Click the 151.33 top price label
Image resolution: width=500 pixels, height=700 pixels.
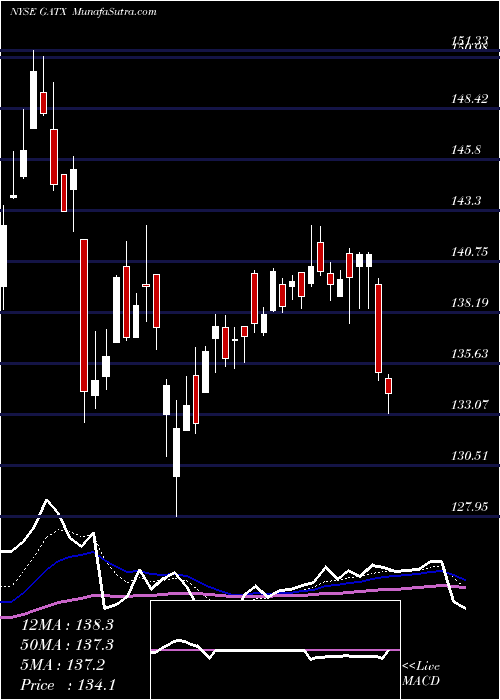[x=470, y=40]
